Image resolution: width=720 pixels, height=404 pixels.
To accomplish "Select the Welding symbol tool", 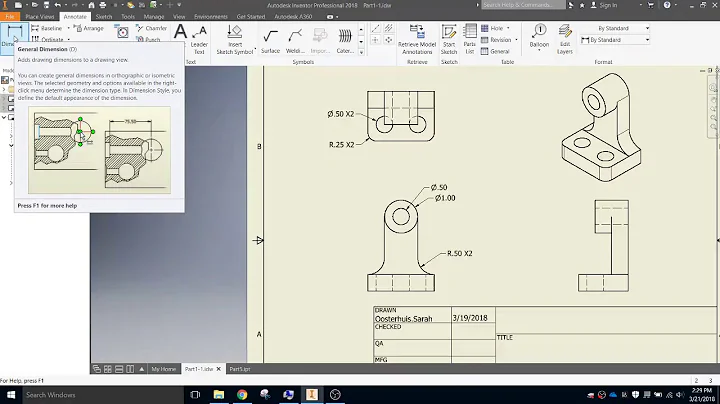I will 295,40.
